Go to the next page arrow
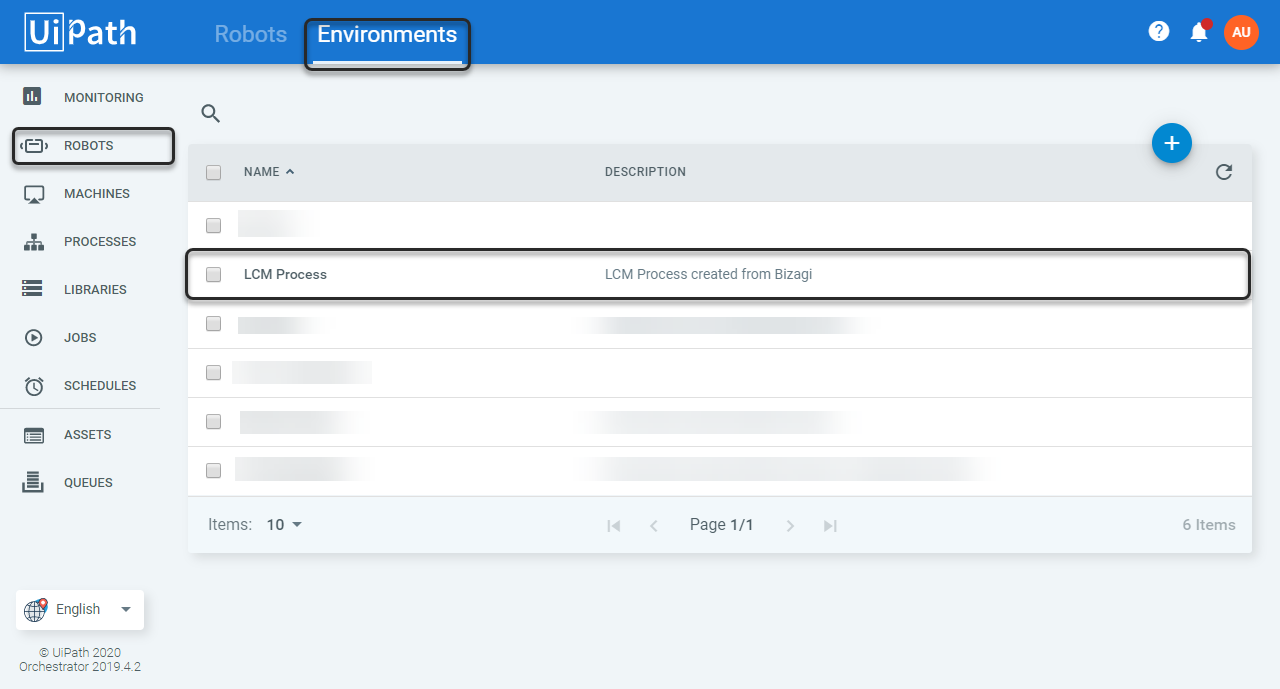 pyautogui.click(x=790, y=525)
